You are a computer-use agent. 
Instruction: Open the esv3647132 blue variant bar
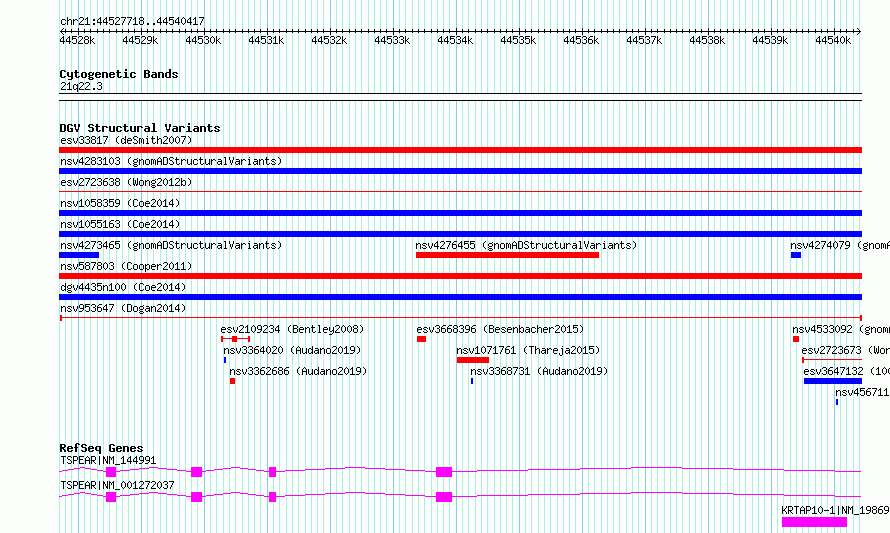(x=833, y=381)
